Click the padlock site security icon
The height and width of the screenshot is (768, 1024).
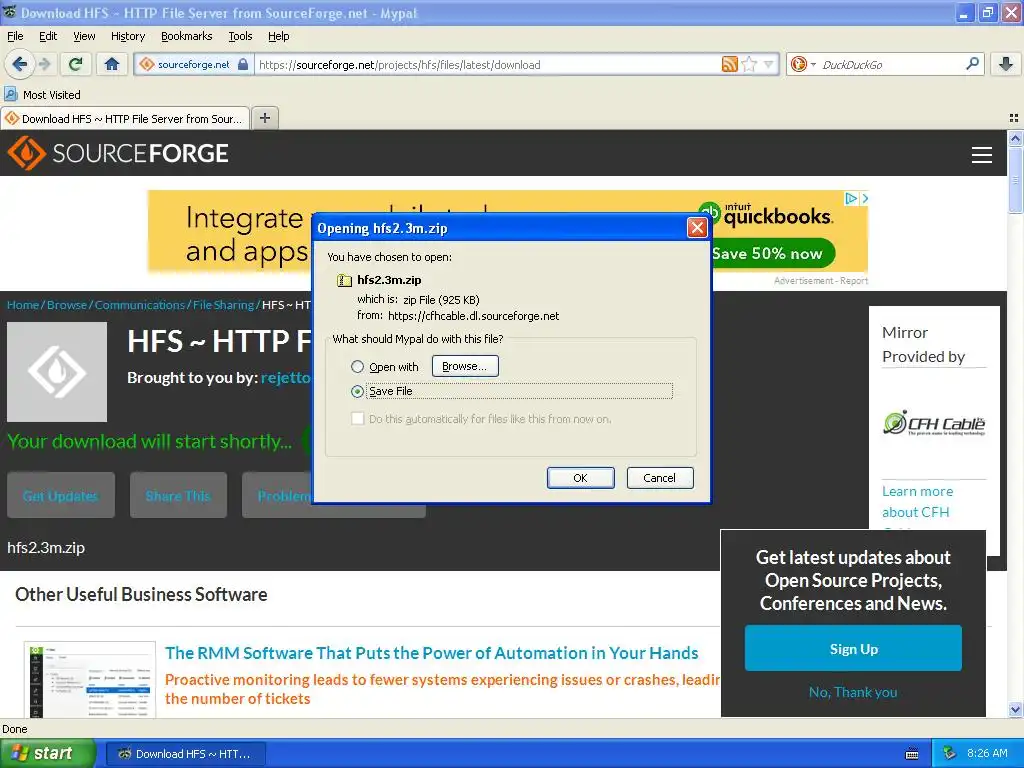point(243,64)
